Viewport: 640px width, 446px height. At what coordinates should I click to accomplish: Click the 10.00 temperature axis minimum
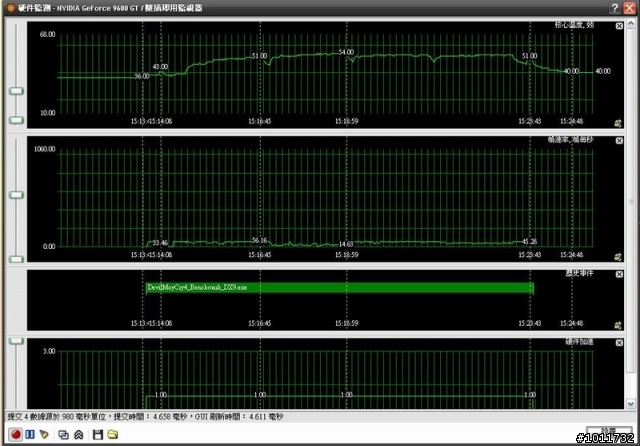click(47, 113)
